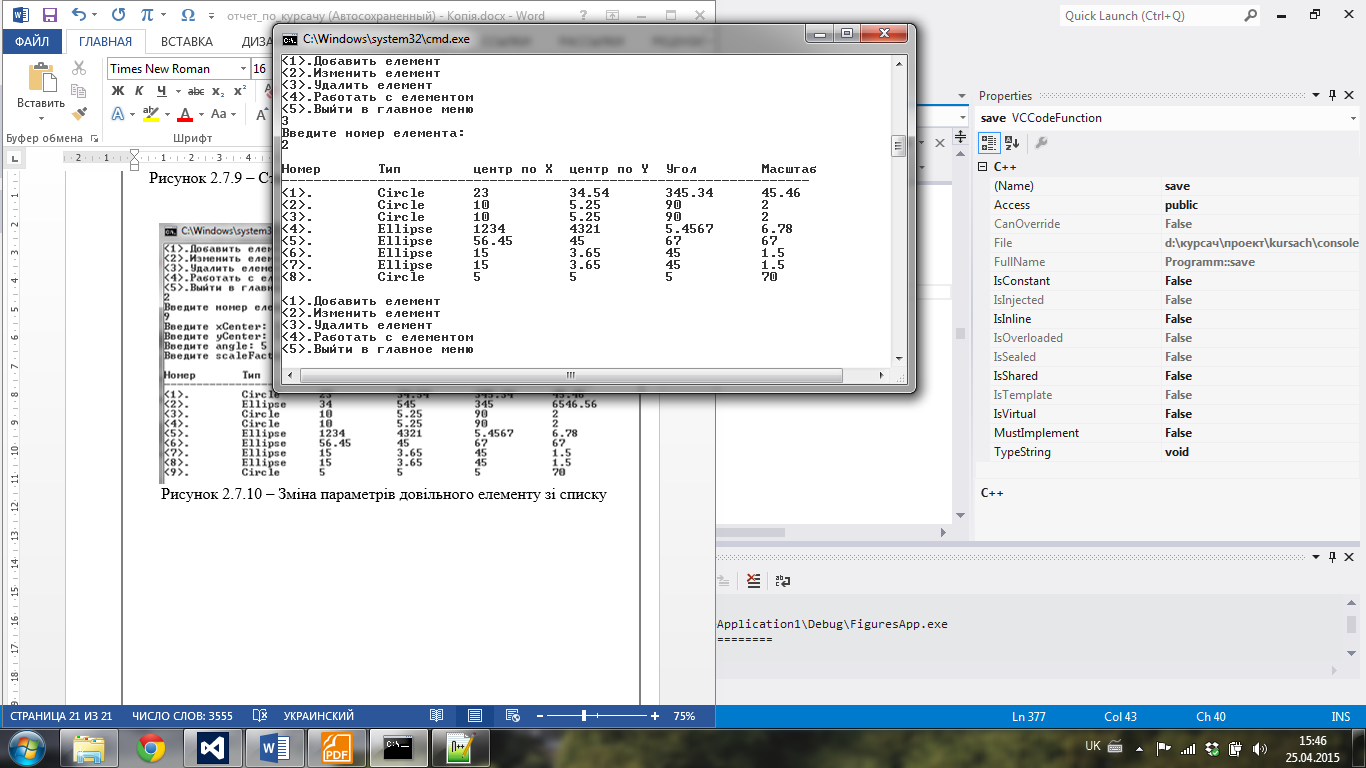
Task: Apply red font color
Action: click(183, 114)
